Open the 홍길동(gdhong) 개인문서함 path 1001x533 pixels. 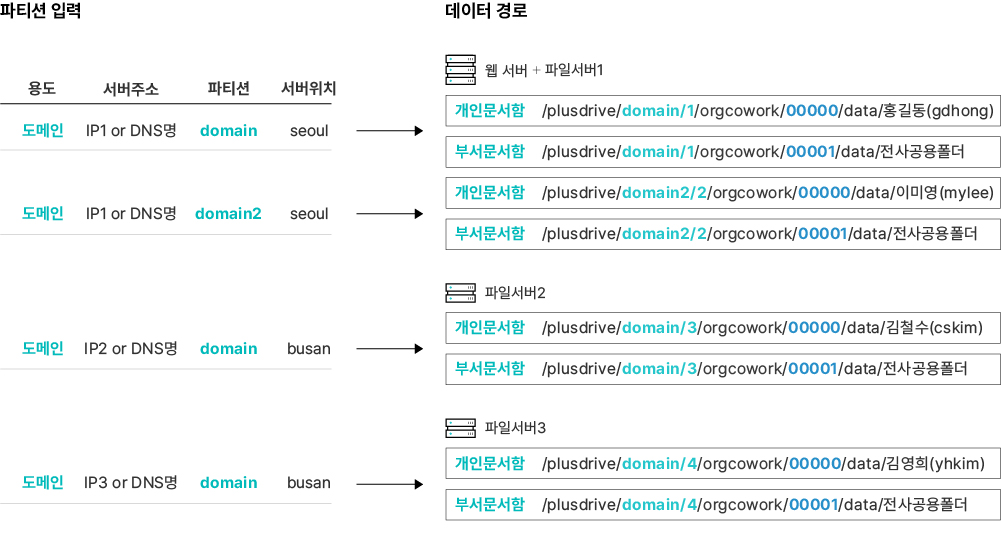(723, 111)
